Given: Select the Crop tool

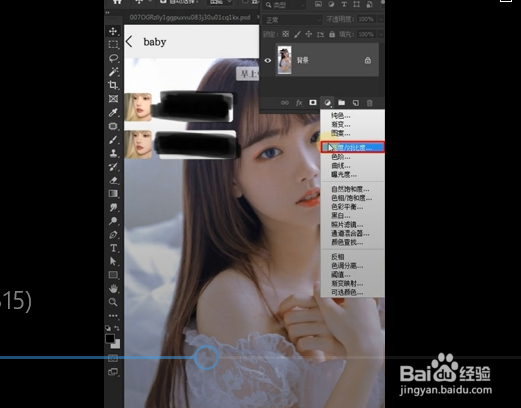Looking at the screenshot, I should click(x=113, y=85).
